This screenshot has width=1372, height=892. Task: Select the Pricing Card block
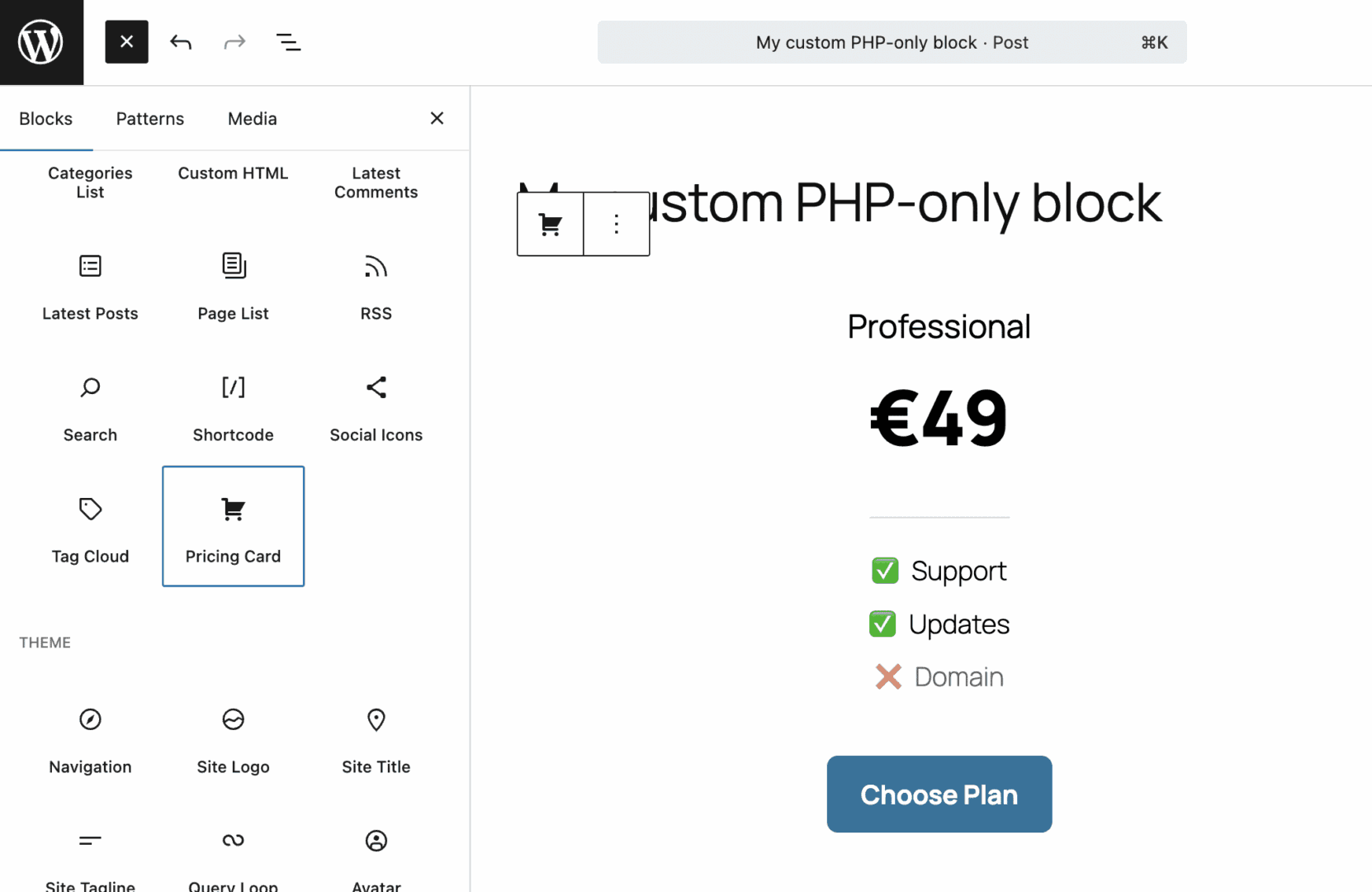point(233,526)
